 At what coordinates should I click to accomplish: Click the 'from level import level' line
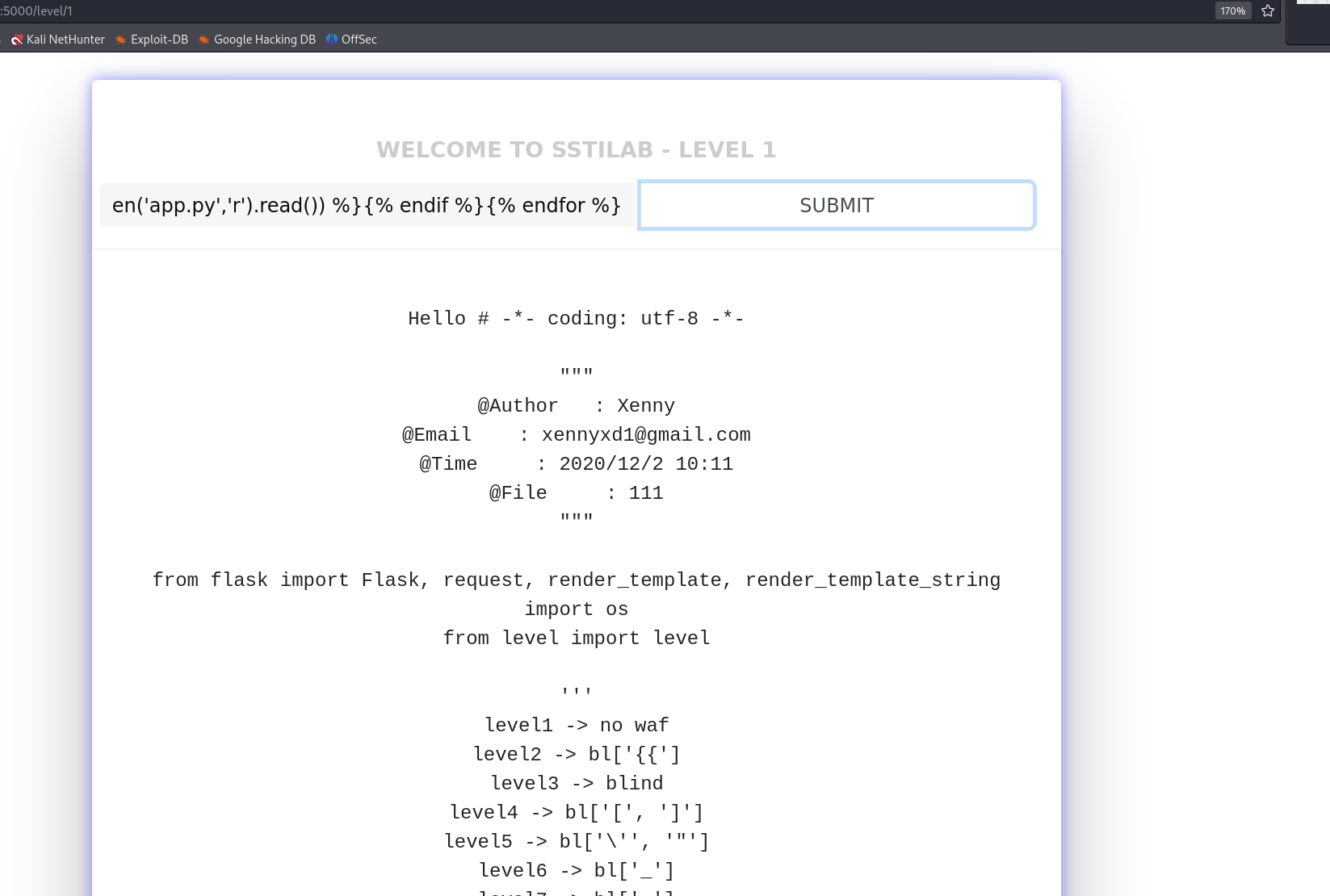tap(577, 639)
